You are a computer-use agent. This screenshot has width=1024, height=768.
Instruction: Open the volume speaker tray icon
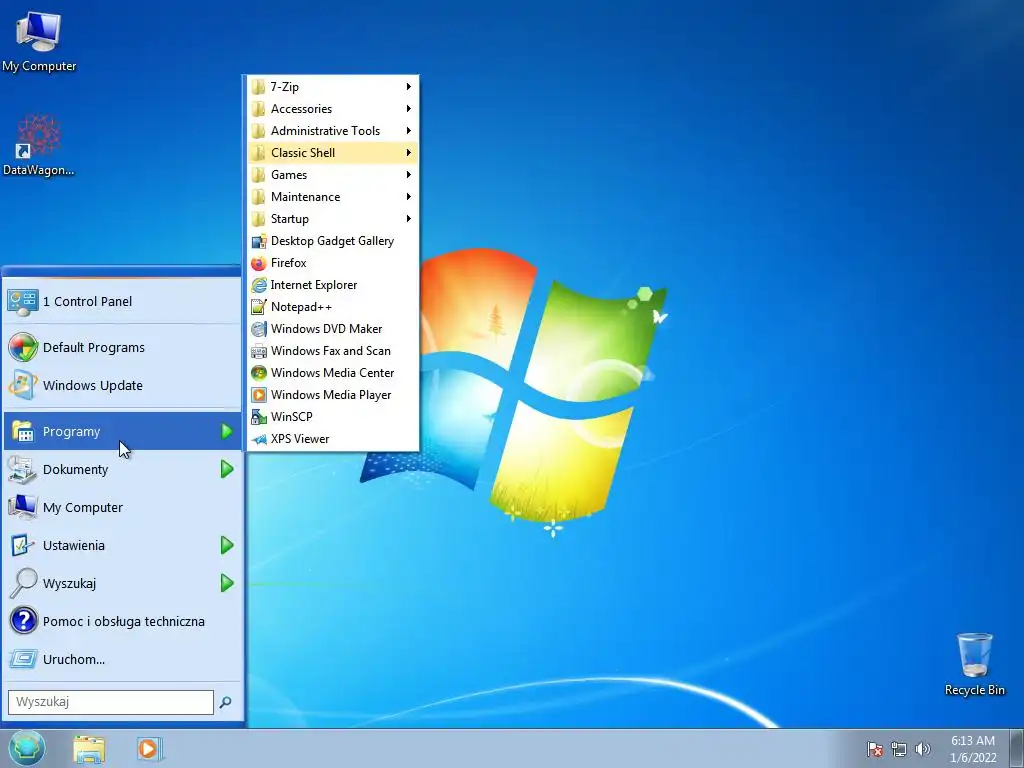point(922,749)
